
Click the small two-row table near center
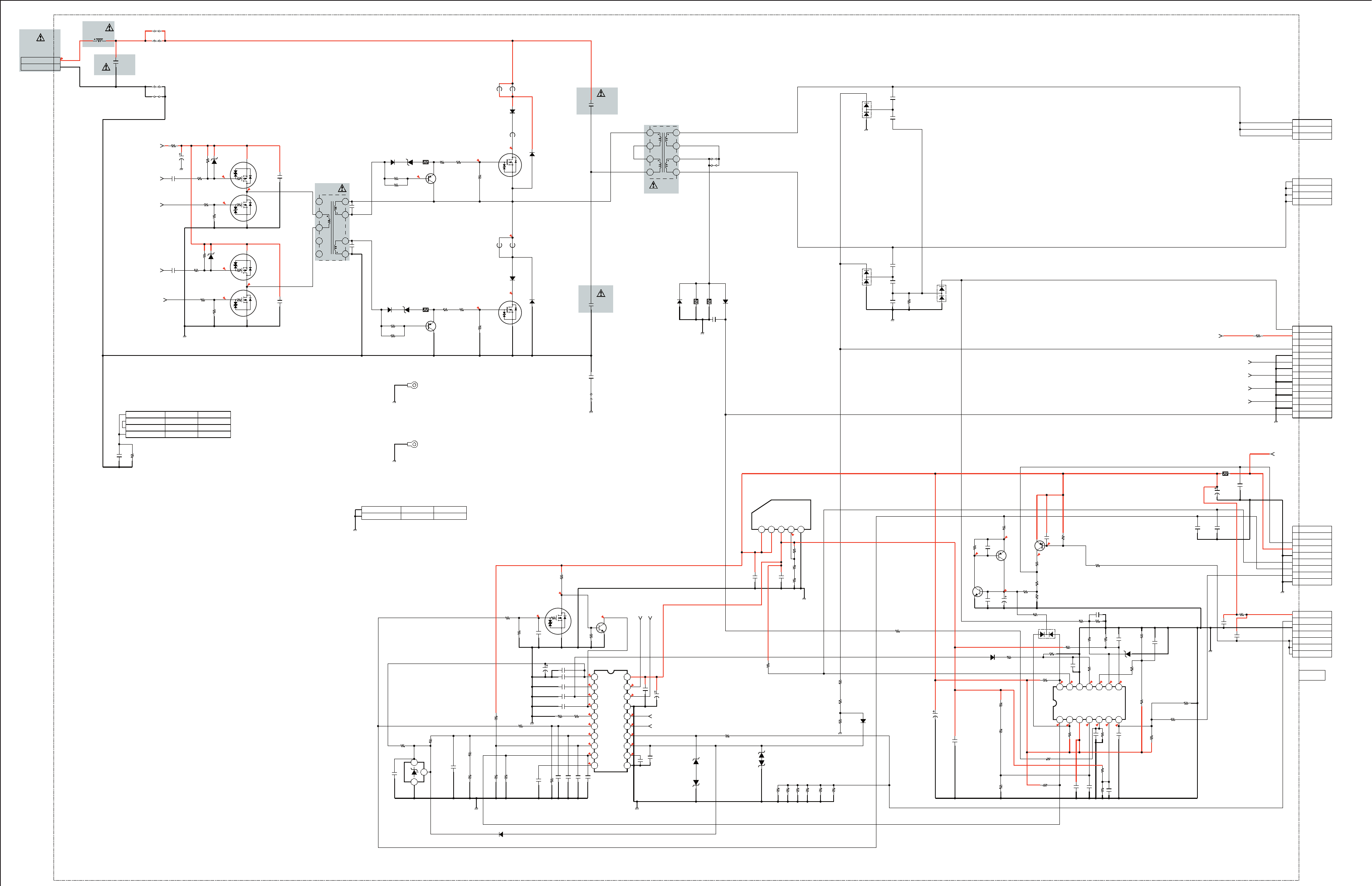point(414,513)
